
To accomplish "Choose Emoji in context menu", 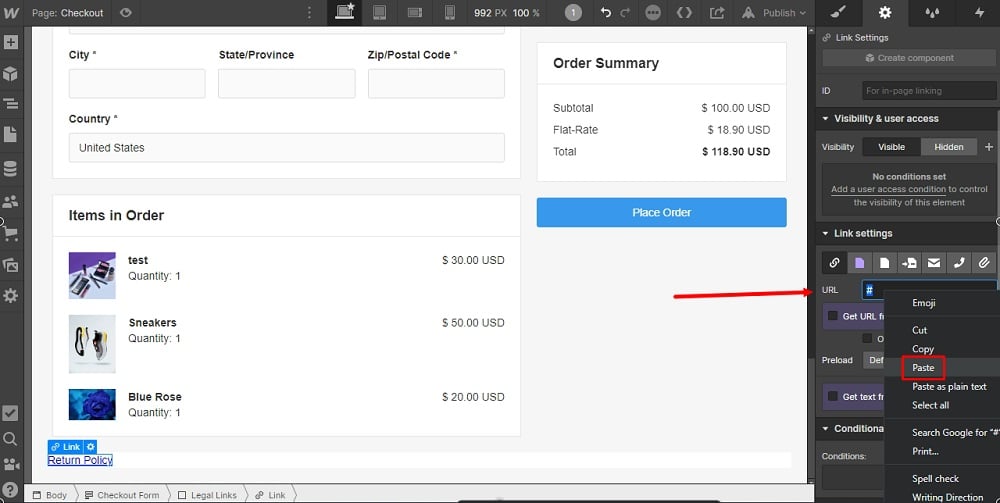I will (923, 303).
